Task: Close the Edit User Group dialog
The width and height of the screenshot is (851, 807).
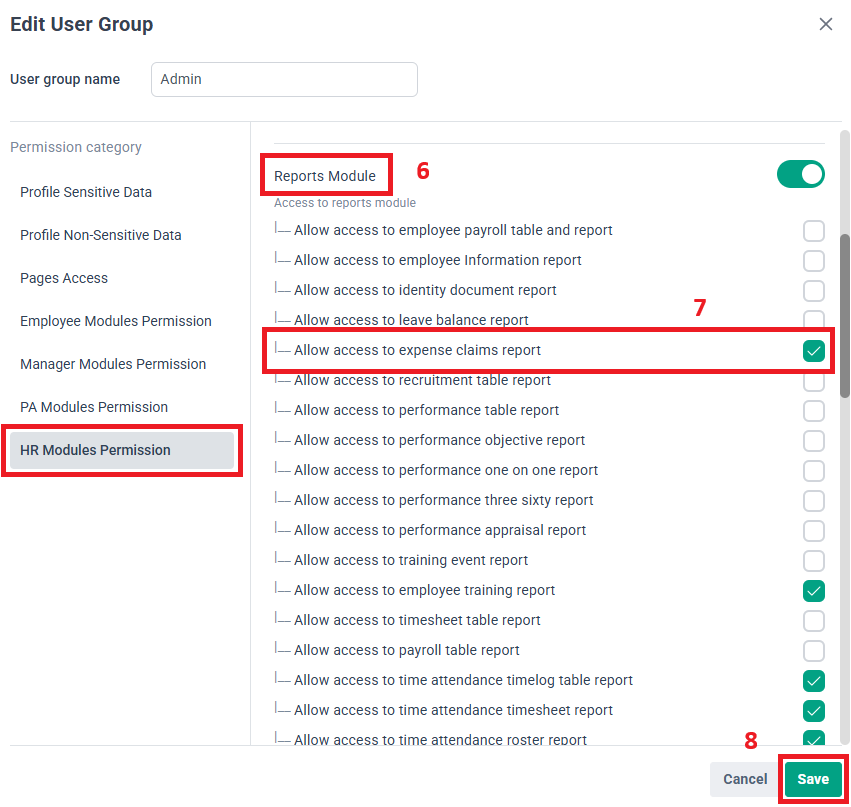Action: pos(825,24)
